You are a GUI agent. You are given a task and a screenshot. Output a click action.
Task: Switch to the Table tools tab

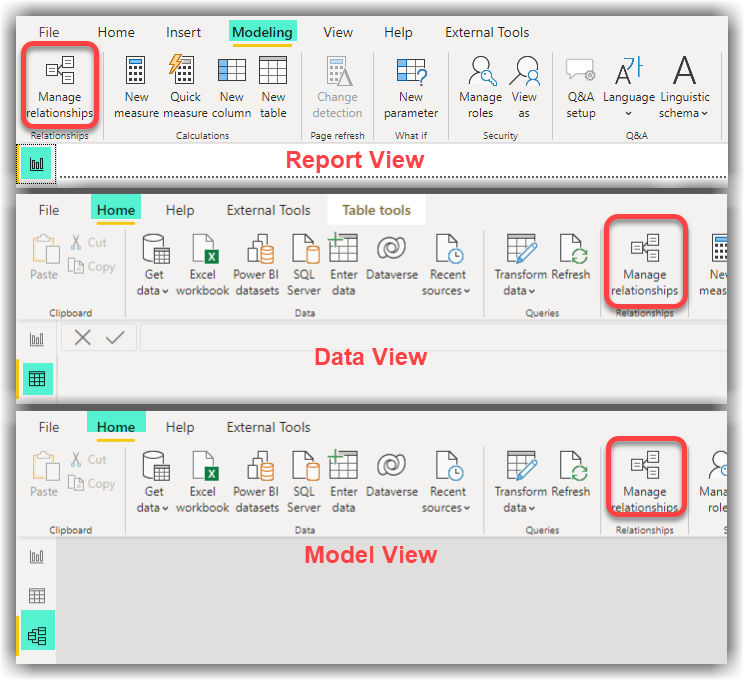click(x=376, y=210)
